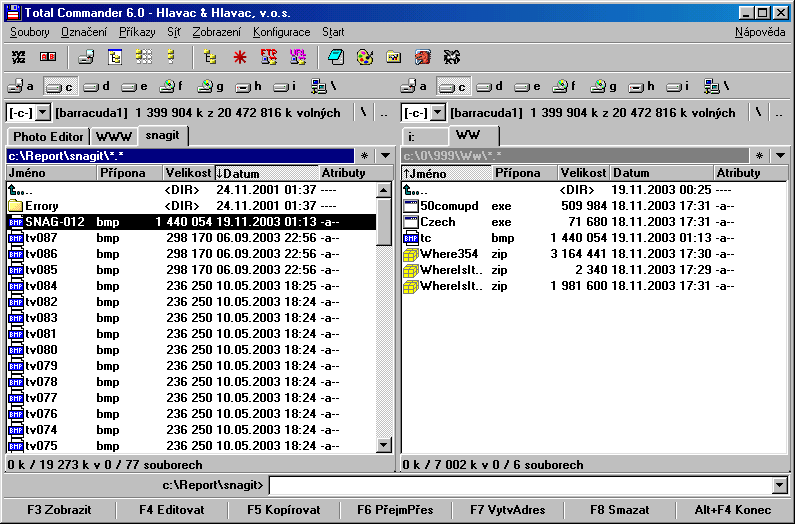Open the Soubory menu
Viewport: 795px width, 524px height.
(29, 32)
